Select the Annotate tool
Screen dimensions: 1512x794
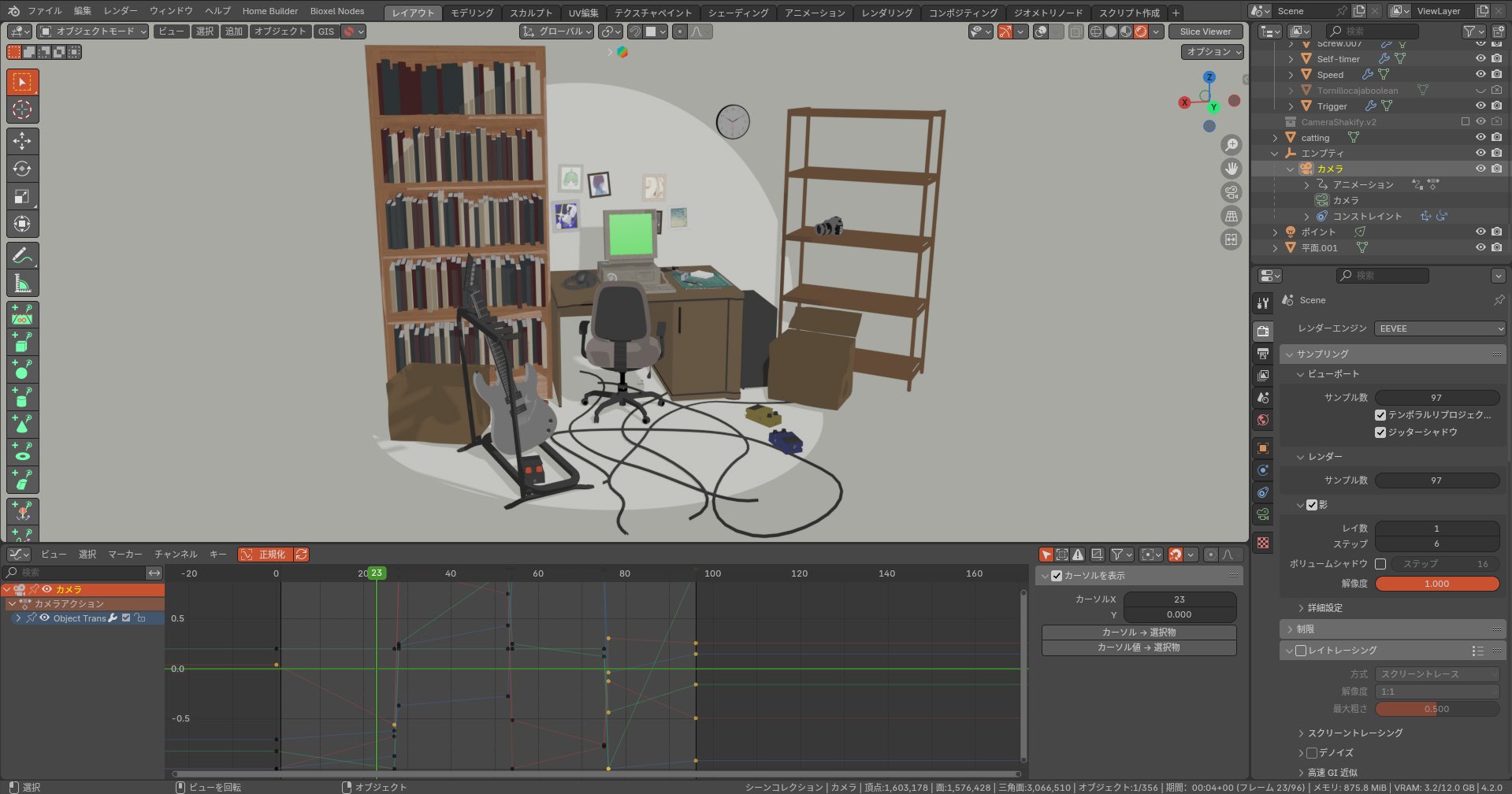(22, 255)
